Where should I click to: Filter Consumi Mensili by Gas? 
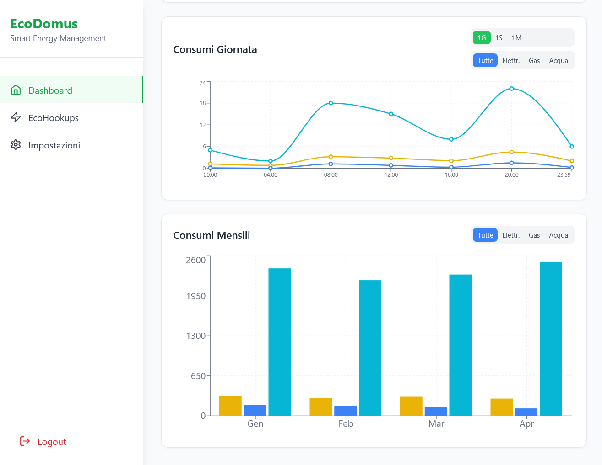534,235
